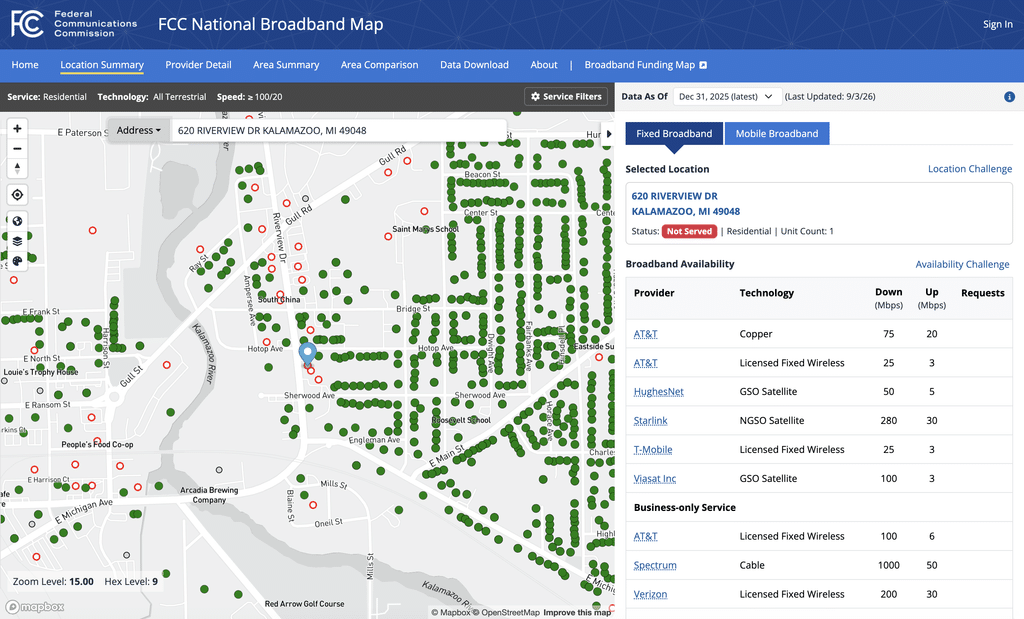This screenshot has height=619, width=1024.
Task: Click the Arcadia Brewing Company map label
Action: click(209, 495)
